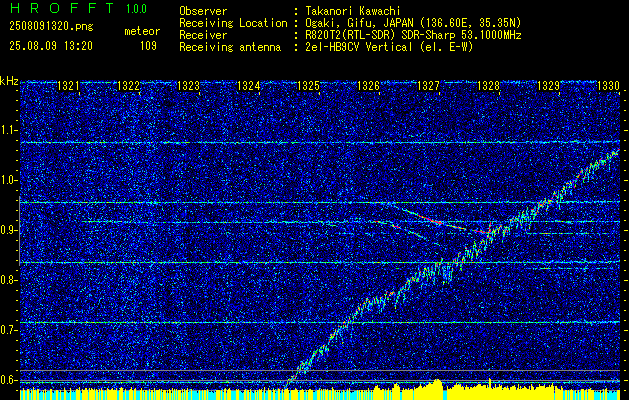Click the 1.1 kHz axis label
629x400 pixels.
pos(8,130)
